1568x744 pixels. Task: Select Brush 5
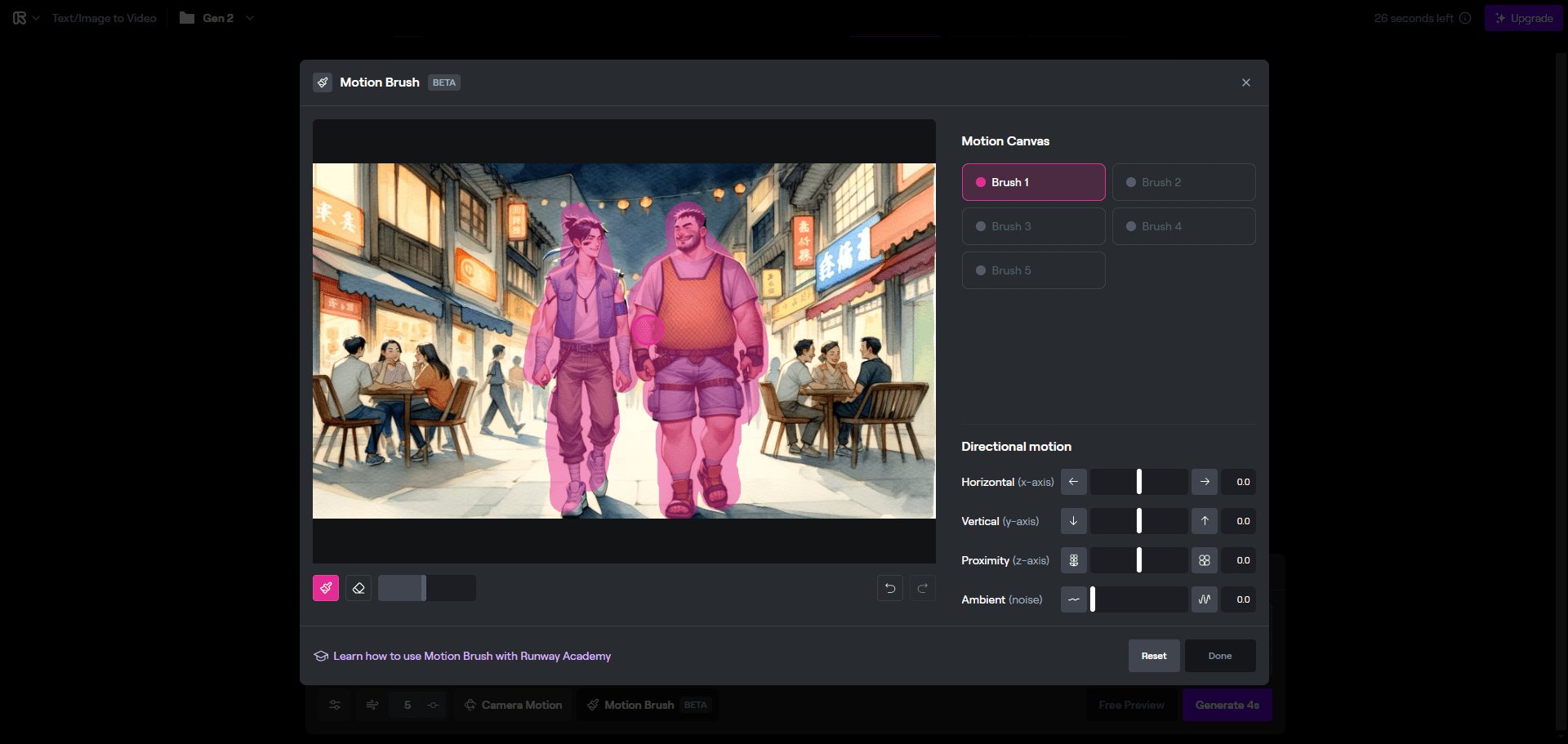tap(1033, 270)
